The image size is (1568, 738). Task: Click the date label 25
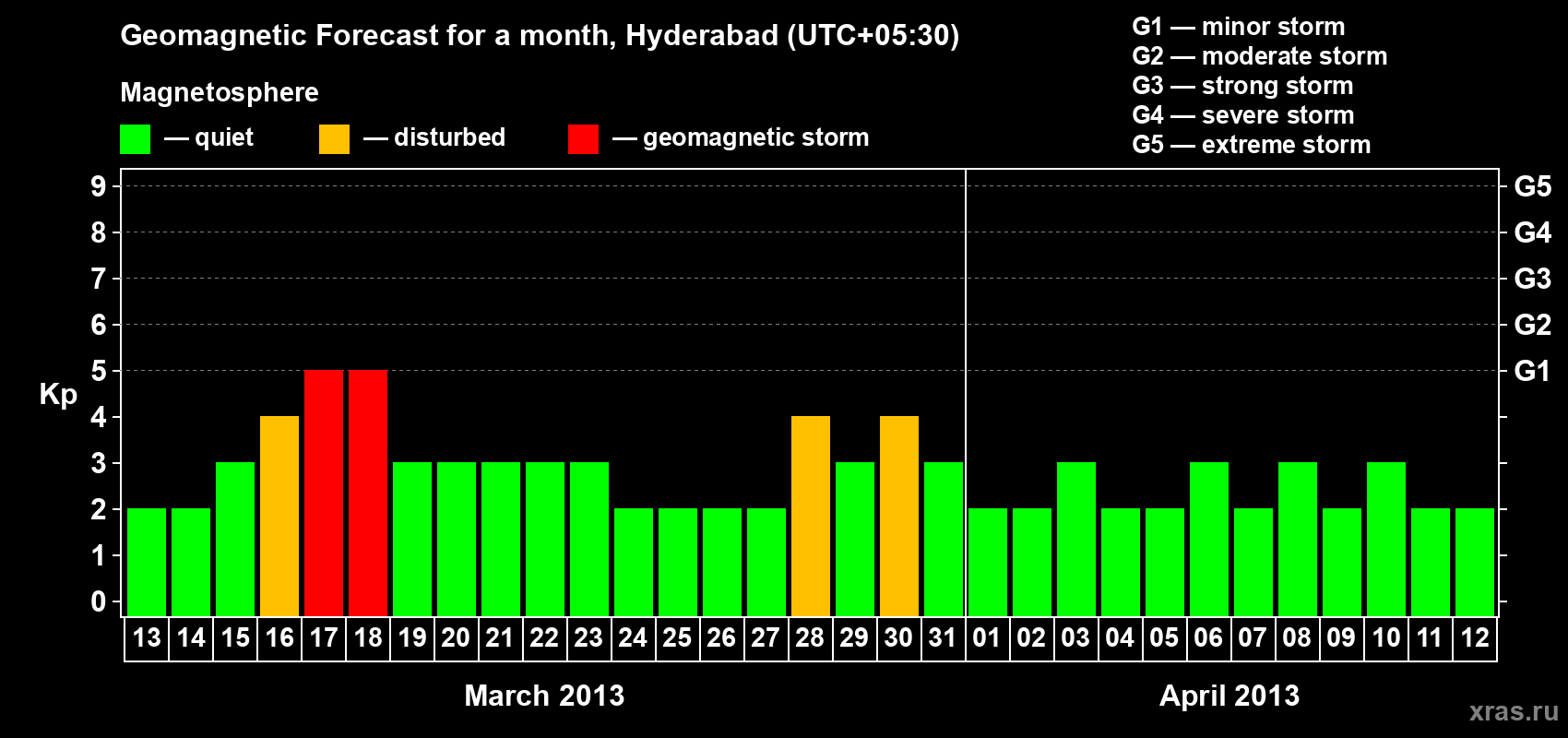[x=678, y=637]
